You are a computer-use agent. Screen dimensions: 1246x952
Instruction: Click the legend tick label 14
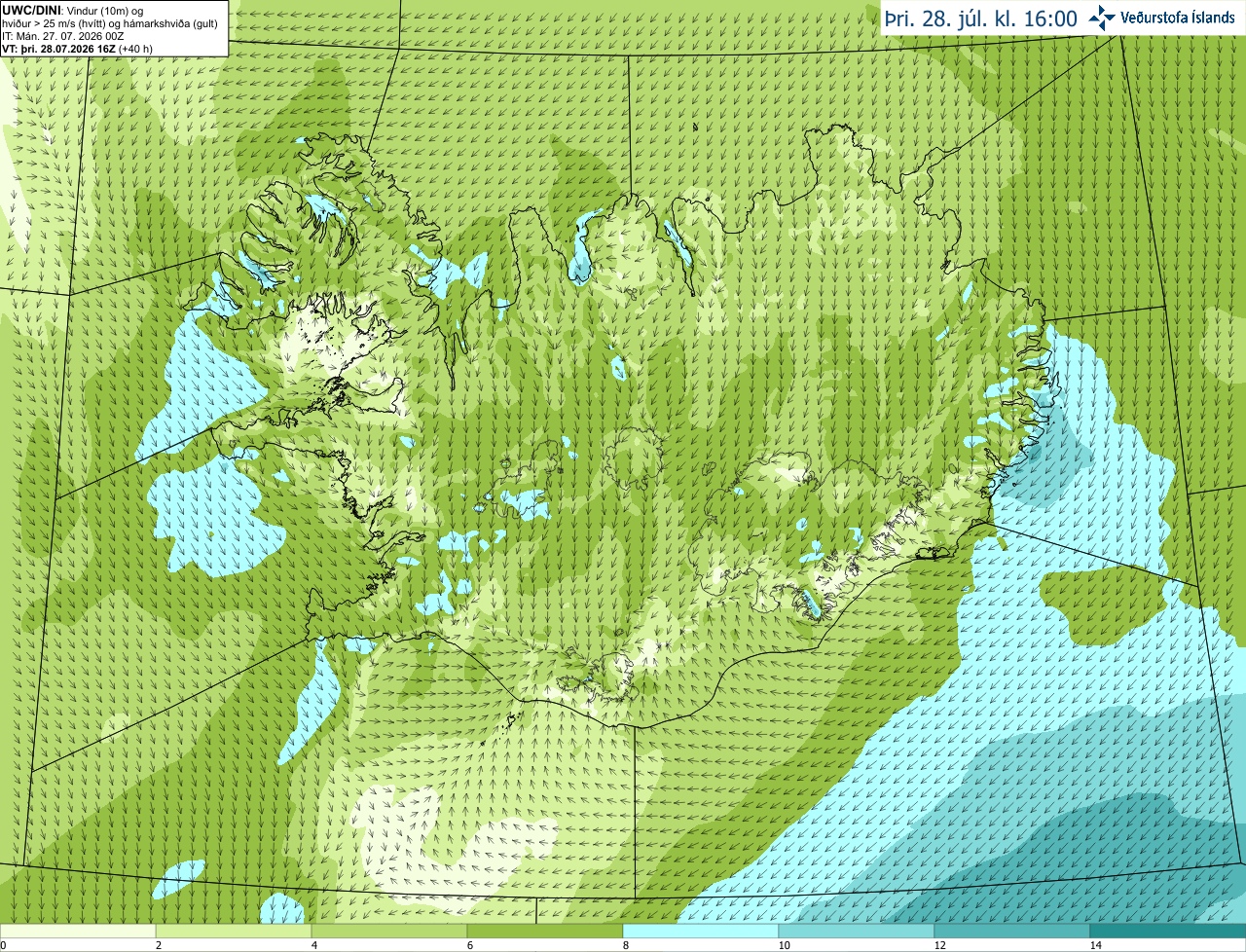tap(1096, 945)
